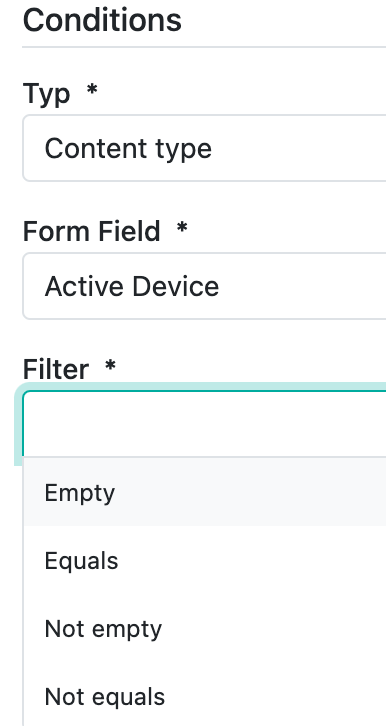Choose Not empty from the filter list

[205, 628]
